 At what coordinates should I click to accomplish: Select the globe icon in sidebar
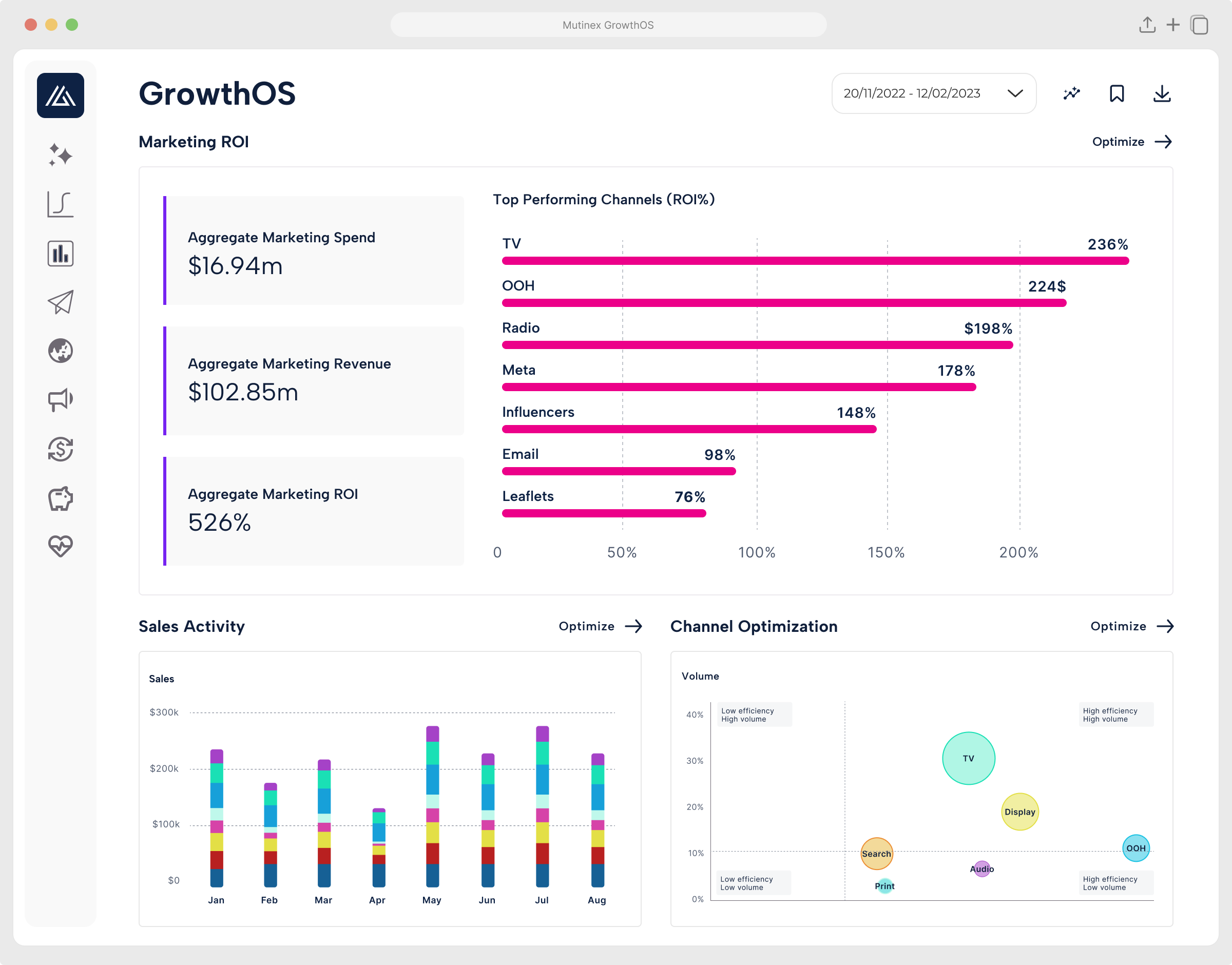coord(61,351)
